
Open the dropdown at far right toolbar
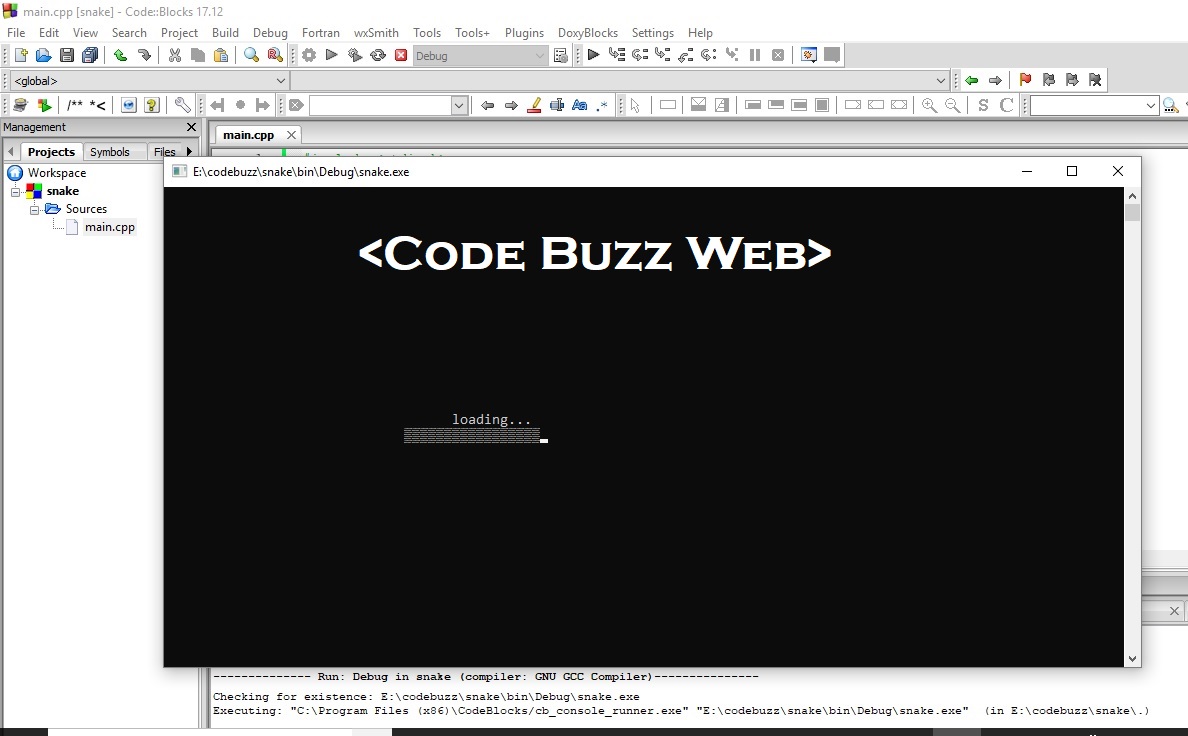tap(1150, 105)
